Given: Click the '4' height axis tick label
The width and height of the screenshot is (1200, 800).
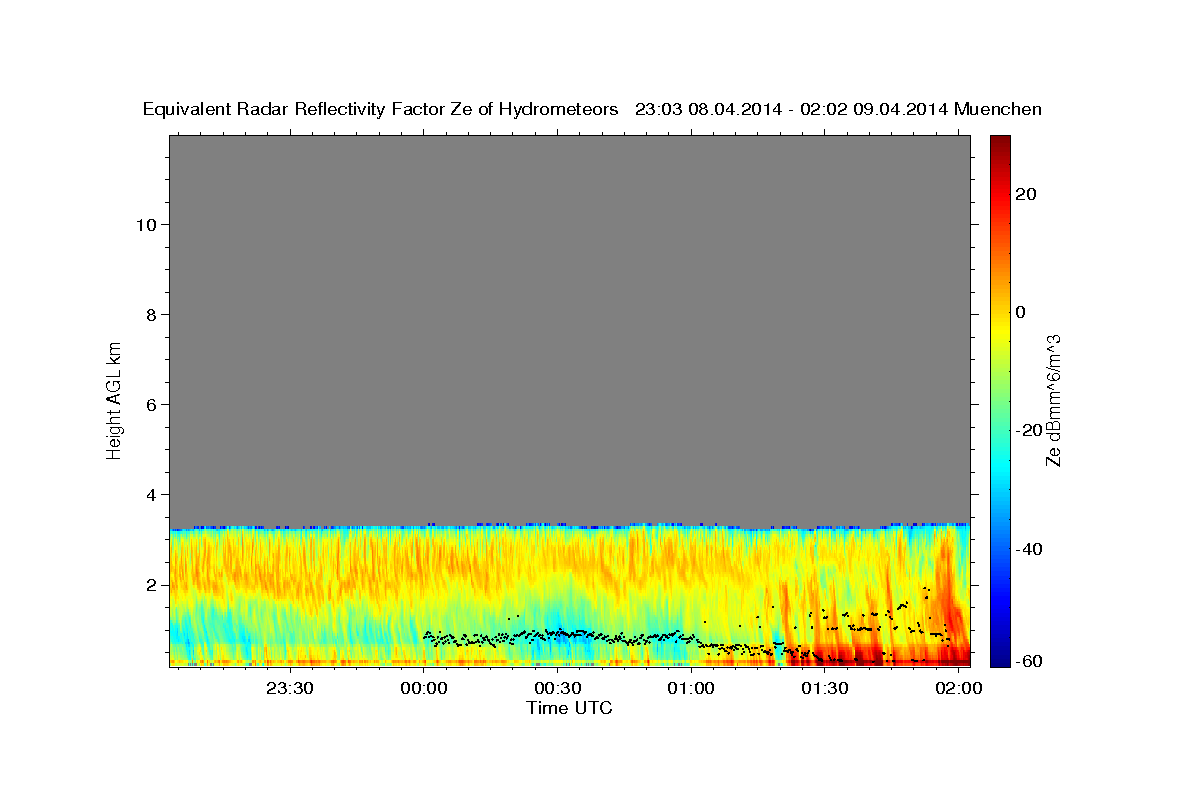Looking at the screenshot, I should click(150, 494).
